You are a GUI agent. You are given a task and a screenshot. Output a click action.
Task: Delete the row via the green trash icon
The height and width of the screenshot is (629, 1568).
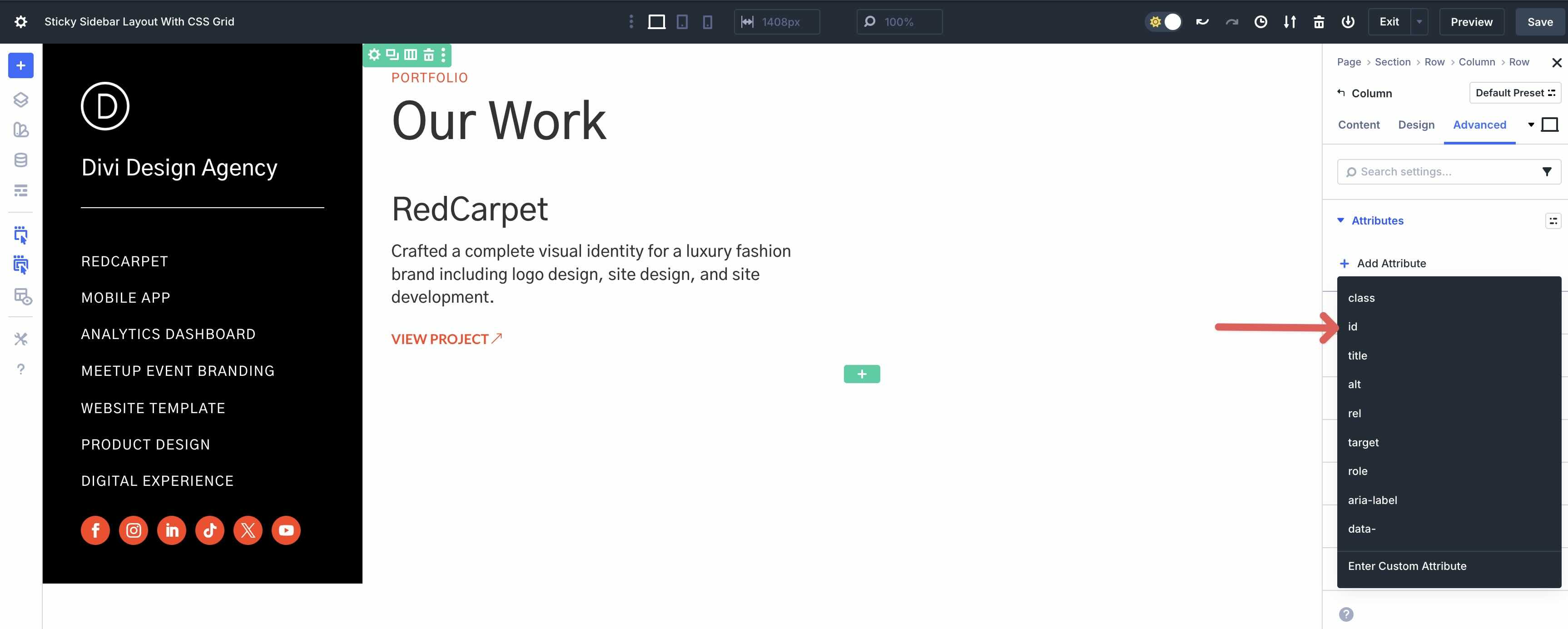tap(429, 55)
